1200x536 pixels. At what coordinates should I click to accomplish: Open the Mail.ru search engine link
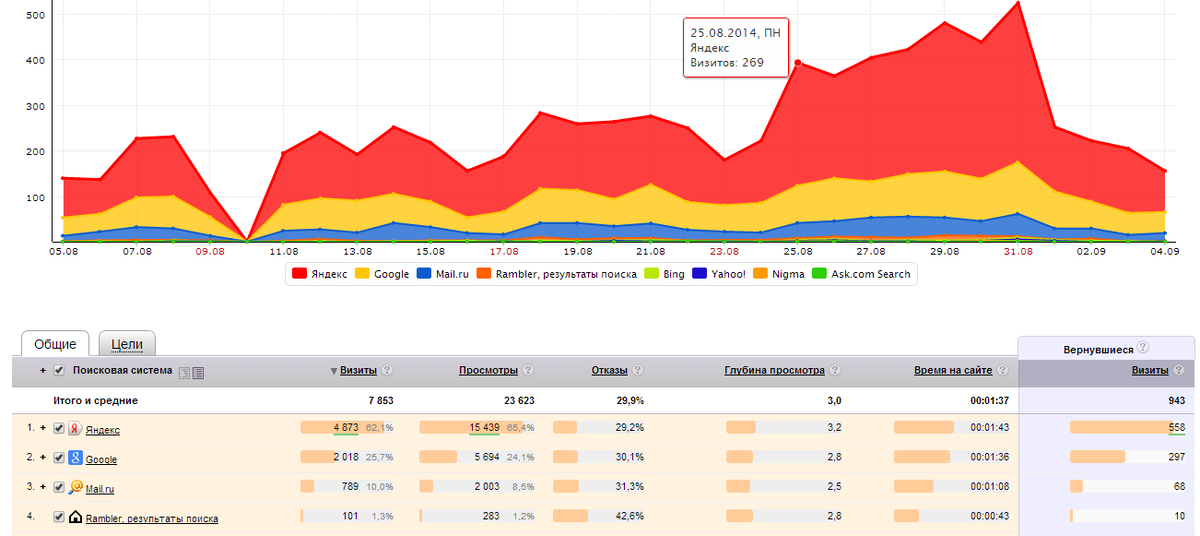(x=100, y=489)
